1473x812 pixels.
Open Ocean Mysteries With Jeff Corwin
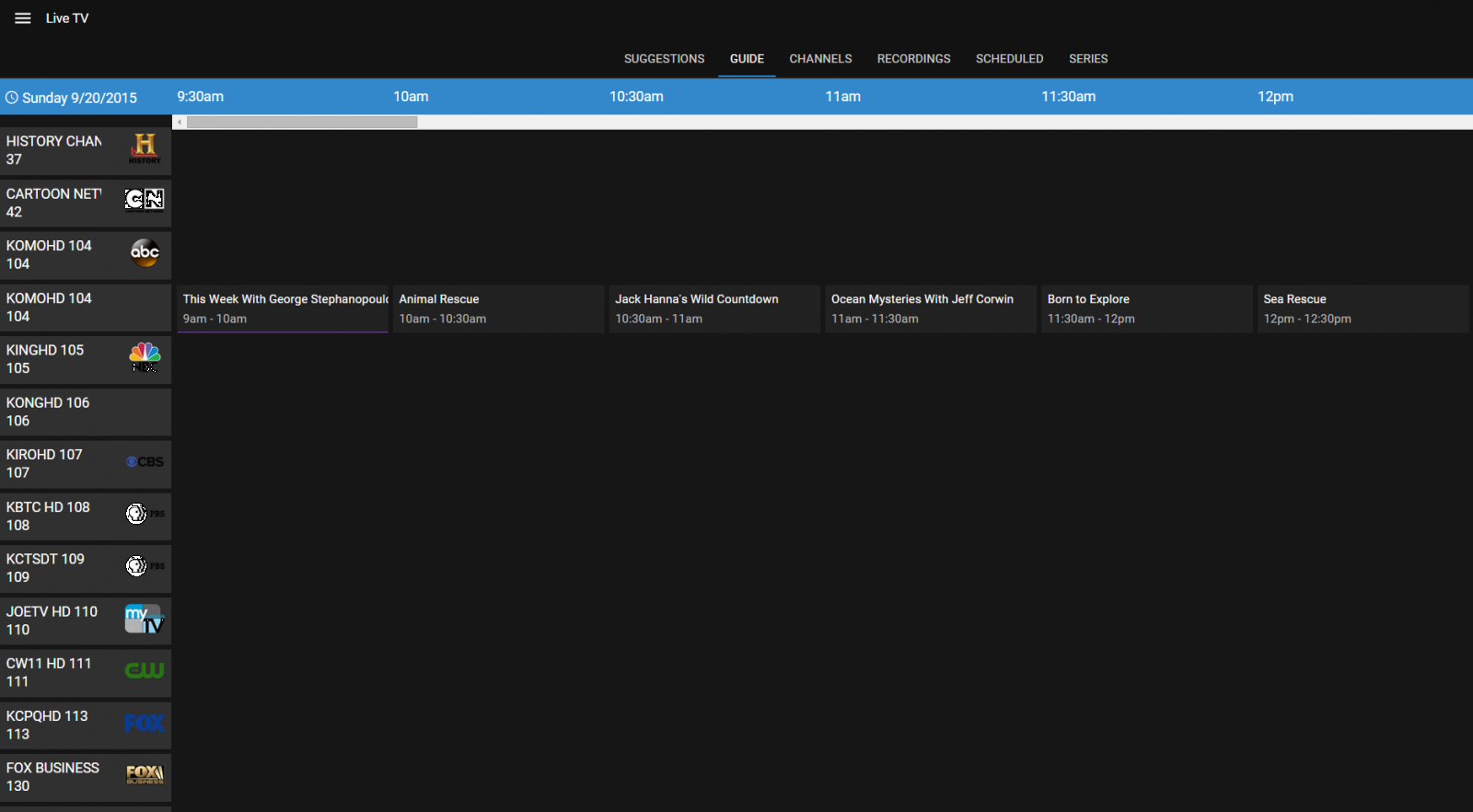(930, 308)
